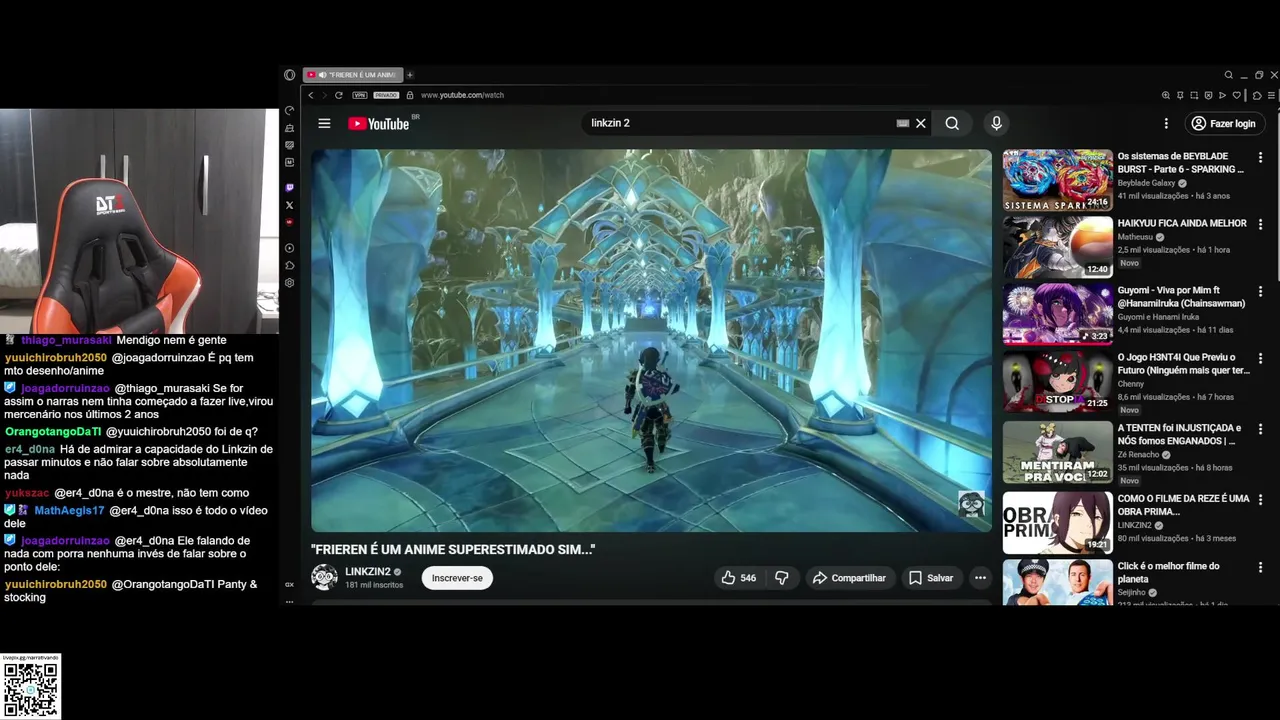This screenshot has width=1280, height=720.
Task: Open the extensions cube in the sidebar
Action: tap(289, 265)
